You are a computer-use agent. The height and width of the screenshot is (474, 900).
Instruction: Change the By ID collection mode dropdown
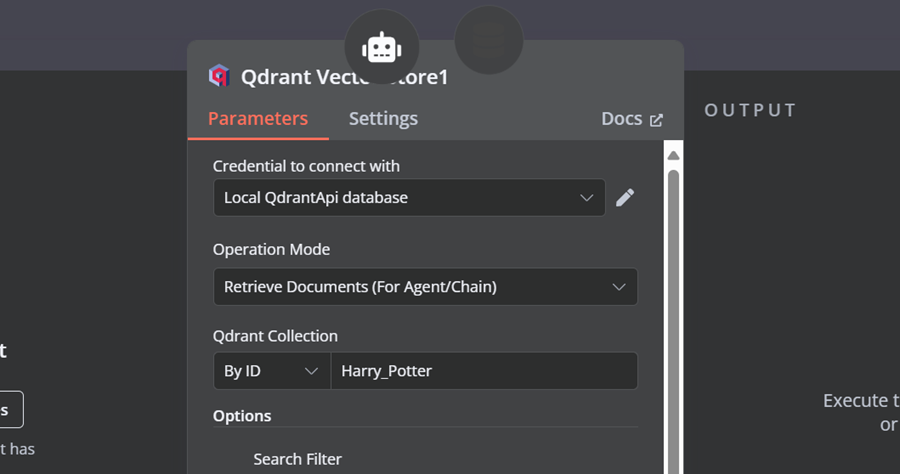coord(271,371)
